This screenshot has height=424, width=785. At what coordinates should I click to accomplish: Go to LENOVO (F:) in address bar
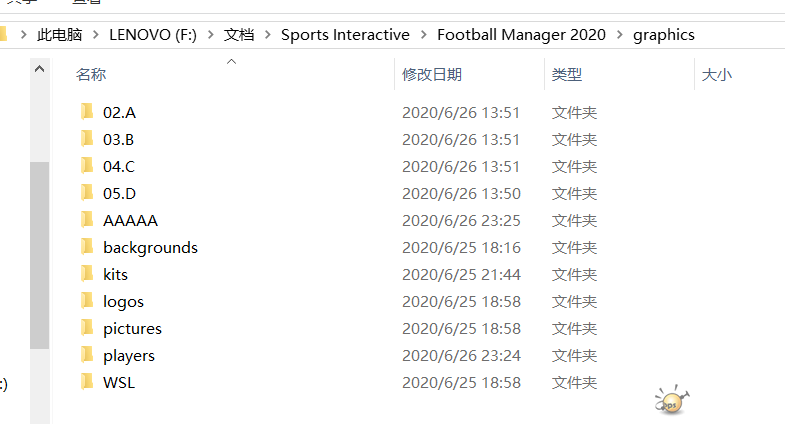(x=153, y=35)
